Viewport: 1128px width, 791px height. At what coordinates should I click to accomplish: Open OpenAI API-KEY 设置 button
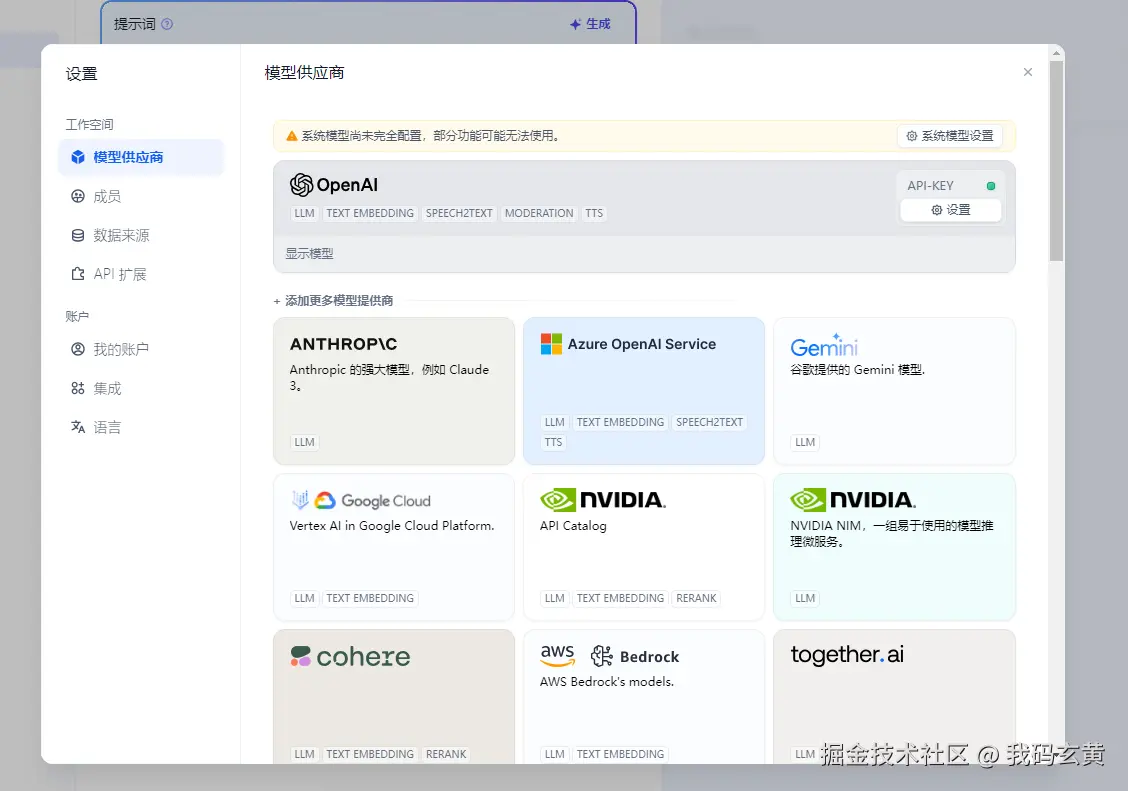pos(950,210)
